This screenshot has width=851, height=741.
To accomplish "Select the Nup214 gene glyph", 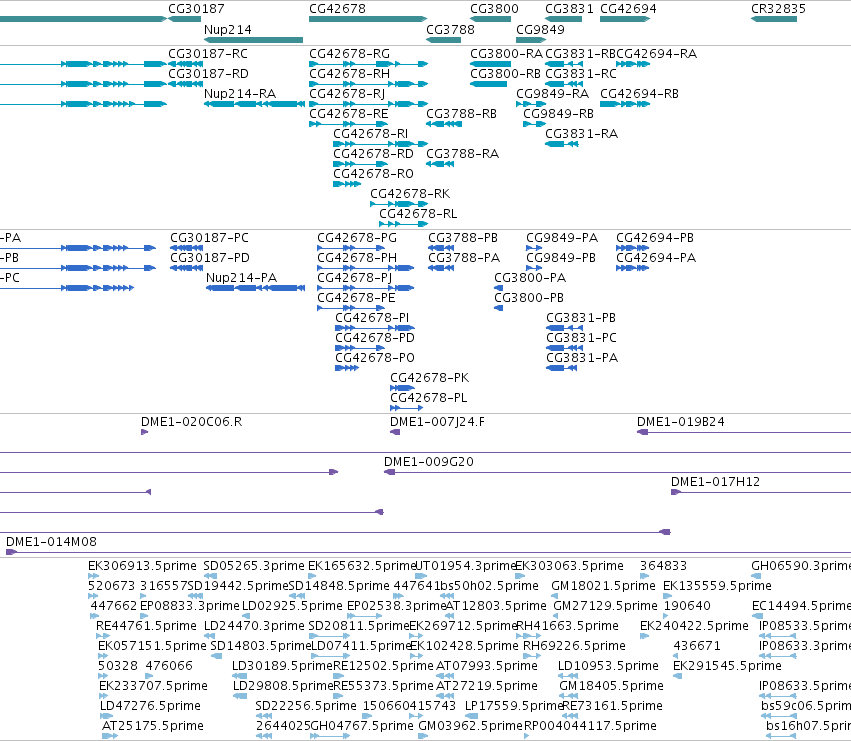I will tap(253, 40).
